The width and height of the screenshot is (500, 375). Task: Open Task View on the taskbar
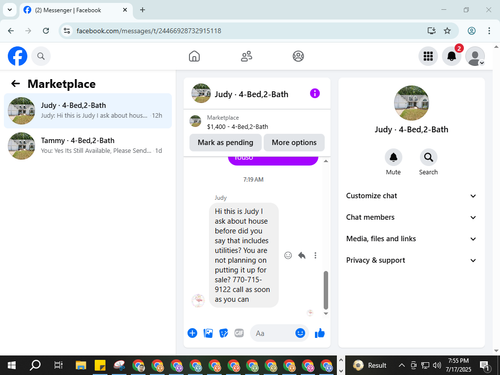pyautogui.click(x=58, y=365)
